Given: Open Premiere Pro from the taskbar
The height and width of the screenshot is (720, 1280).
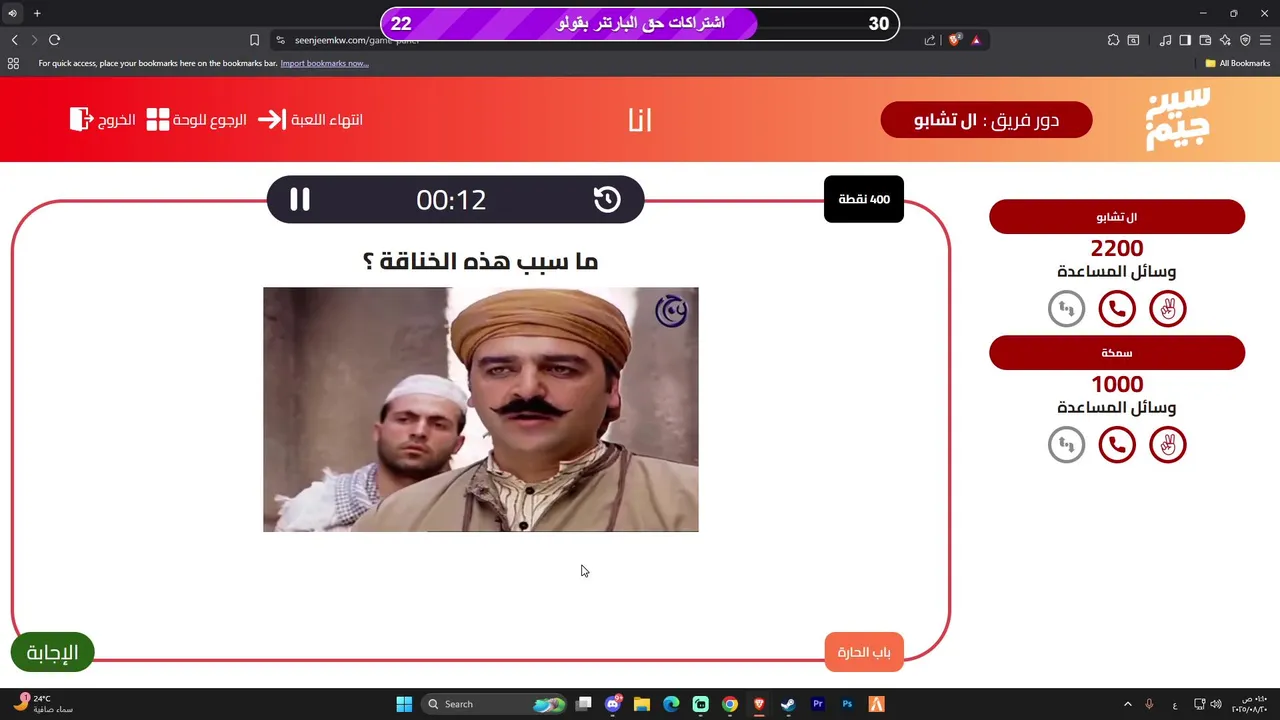Looking at the screenshot, I should 818,704.
